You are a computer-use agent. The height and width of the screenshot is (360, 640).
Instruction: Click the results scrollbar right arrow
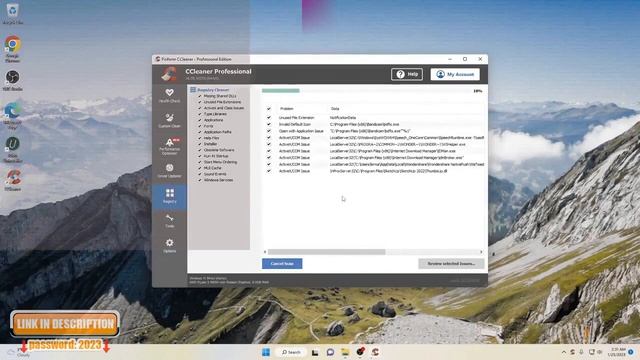click(481, 252)
